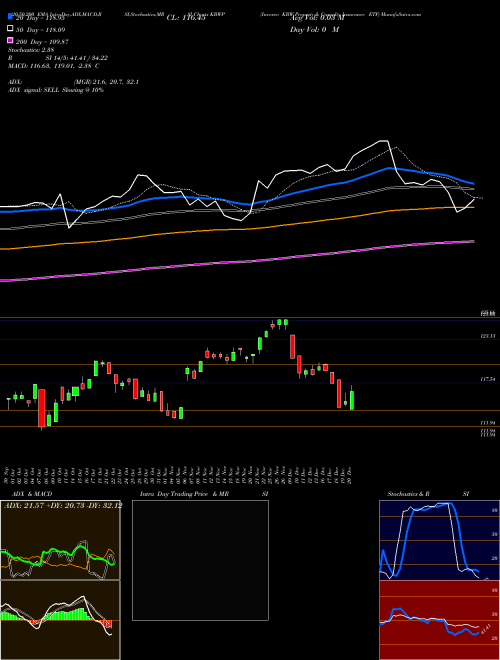Click the 'ADX signal: SELL Slowing @ 10%' text
The image size is (500, 660).
click(56, 90)
